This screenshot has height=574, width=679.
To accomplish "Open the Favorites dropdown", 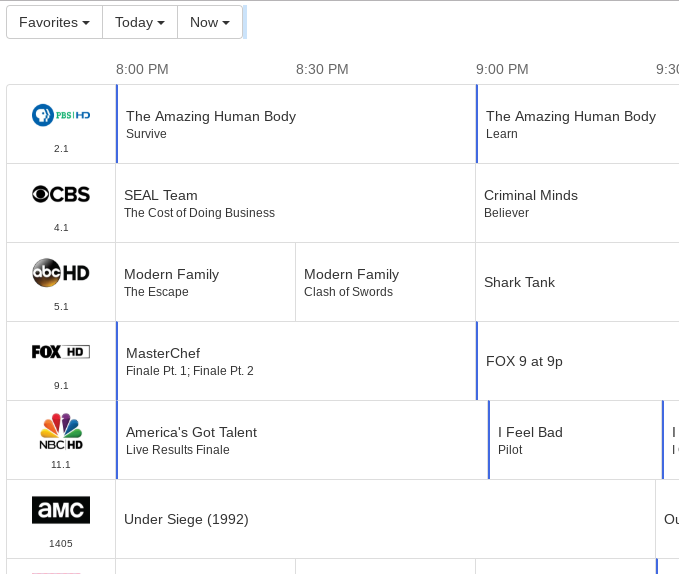I will pyautogui.click(x=54, y=22).
